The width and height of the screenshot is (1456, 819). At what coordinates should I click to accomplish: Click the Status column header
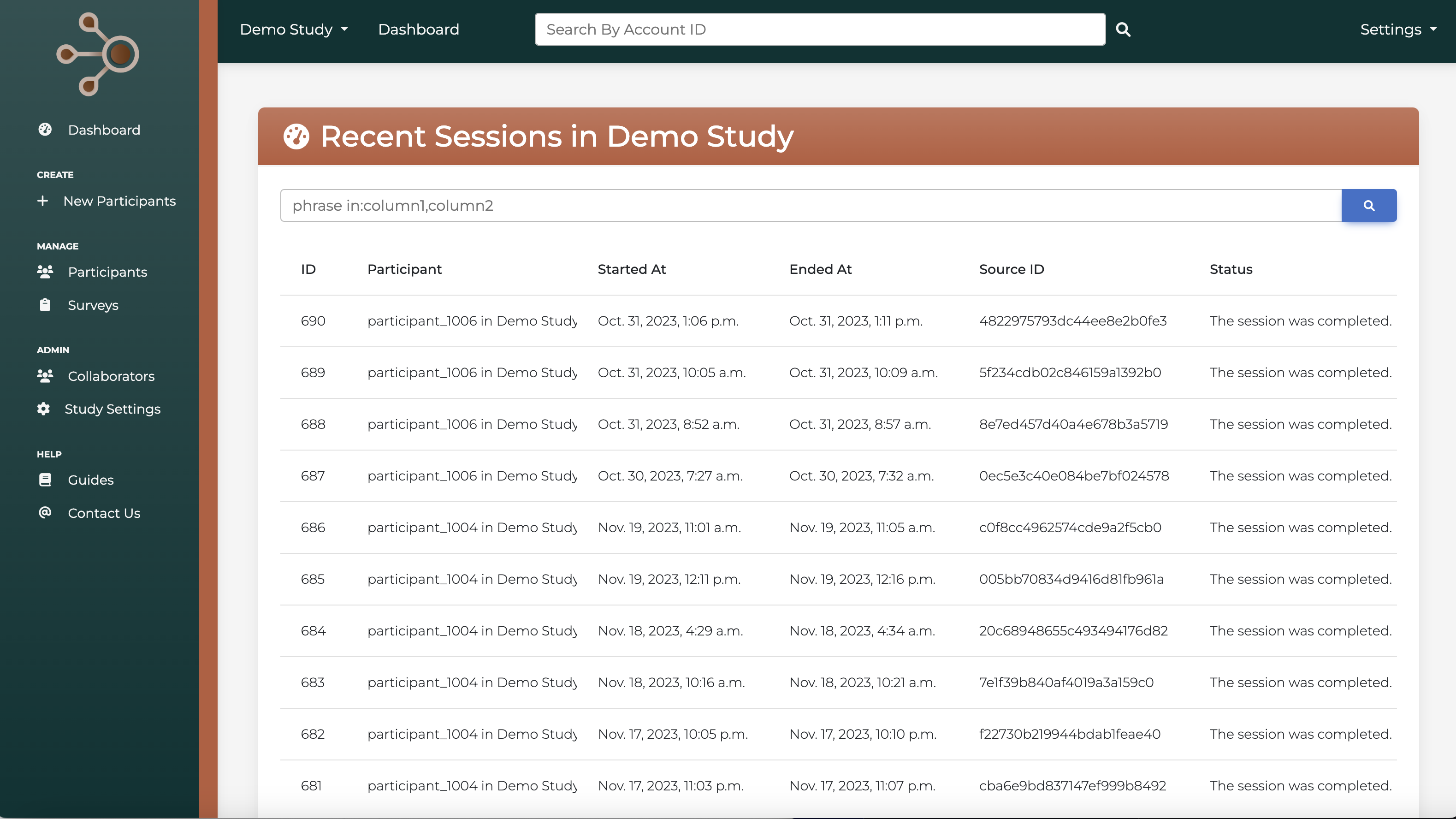pyautogui.click(x=1231, y=269)
